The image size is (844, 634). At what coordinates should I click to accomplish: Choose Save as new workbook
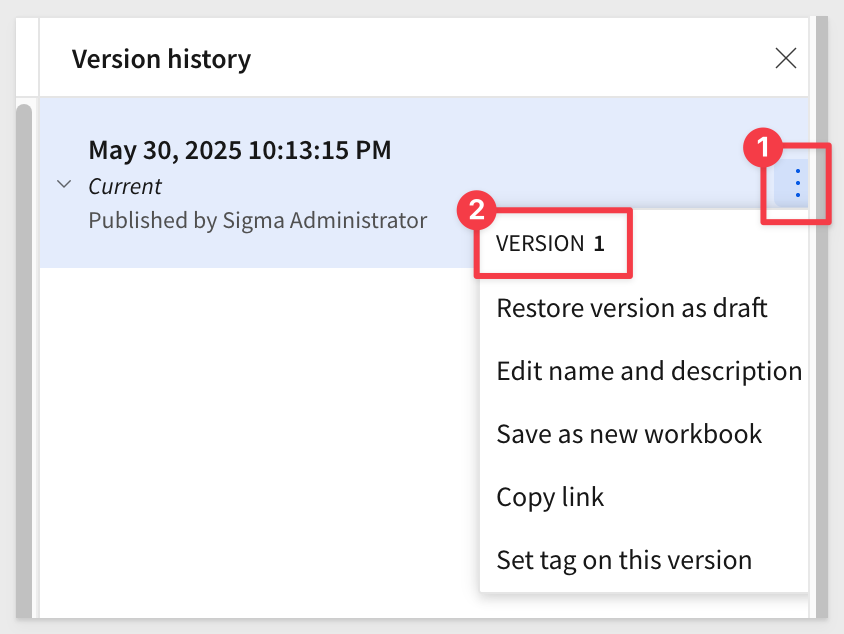[x=629, y=434]
